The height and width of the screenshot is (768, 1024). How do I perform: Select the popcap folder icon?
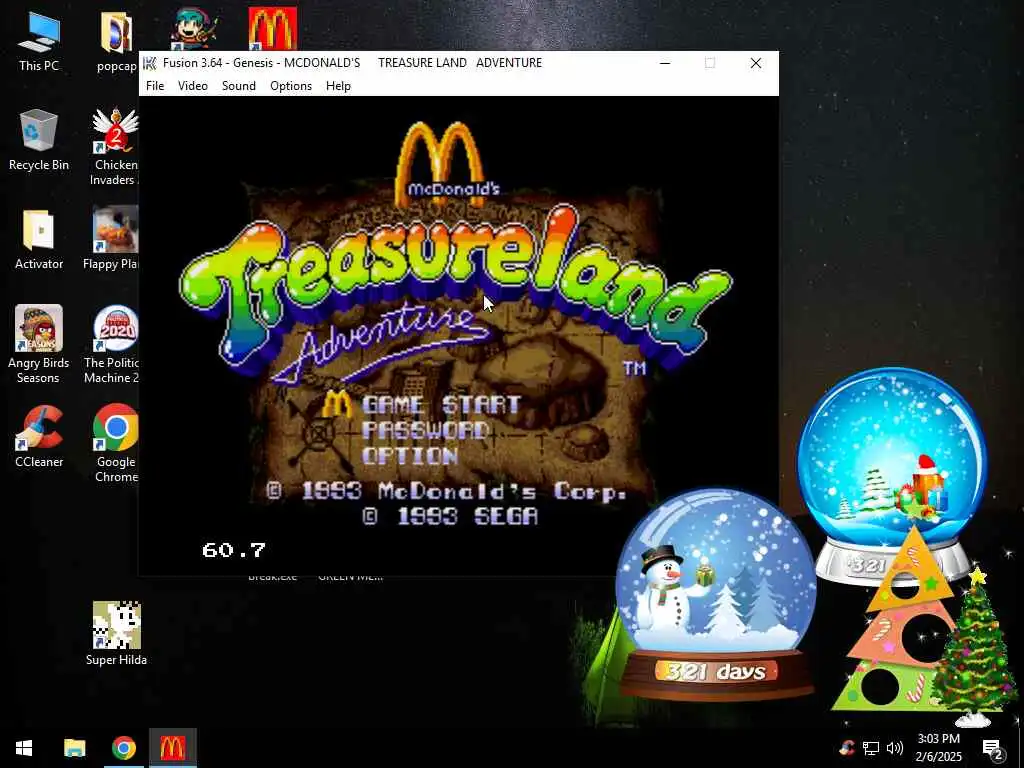[x=117, y=40]
